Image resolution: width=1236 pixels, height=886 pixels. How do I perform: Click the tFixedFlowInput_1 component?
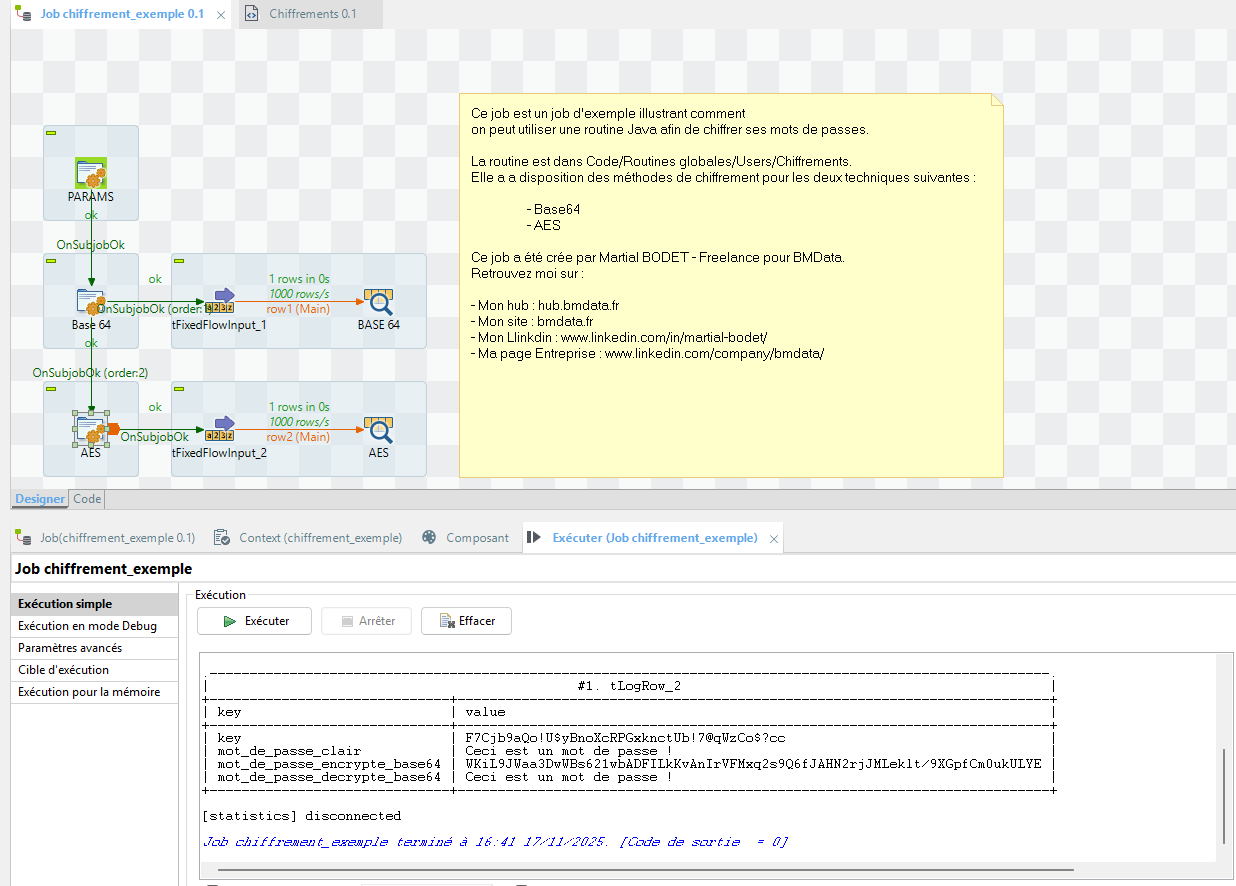[222, 296]
